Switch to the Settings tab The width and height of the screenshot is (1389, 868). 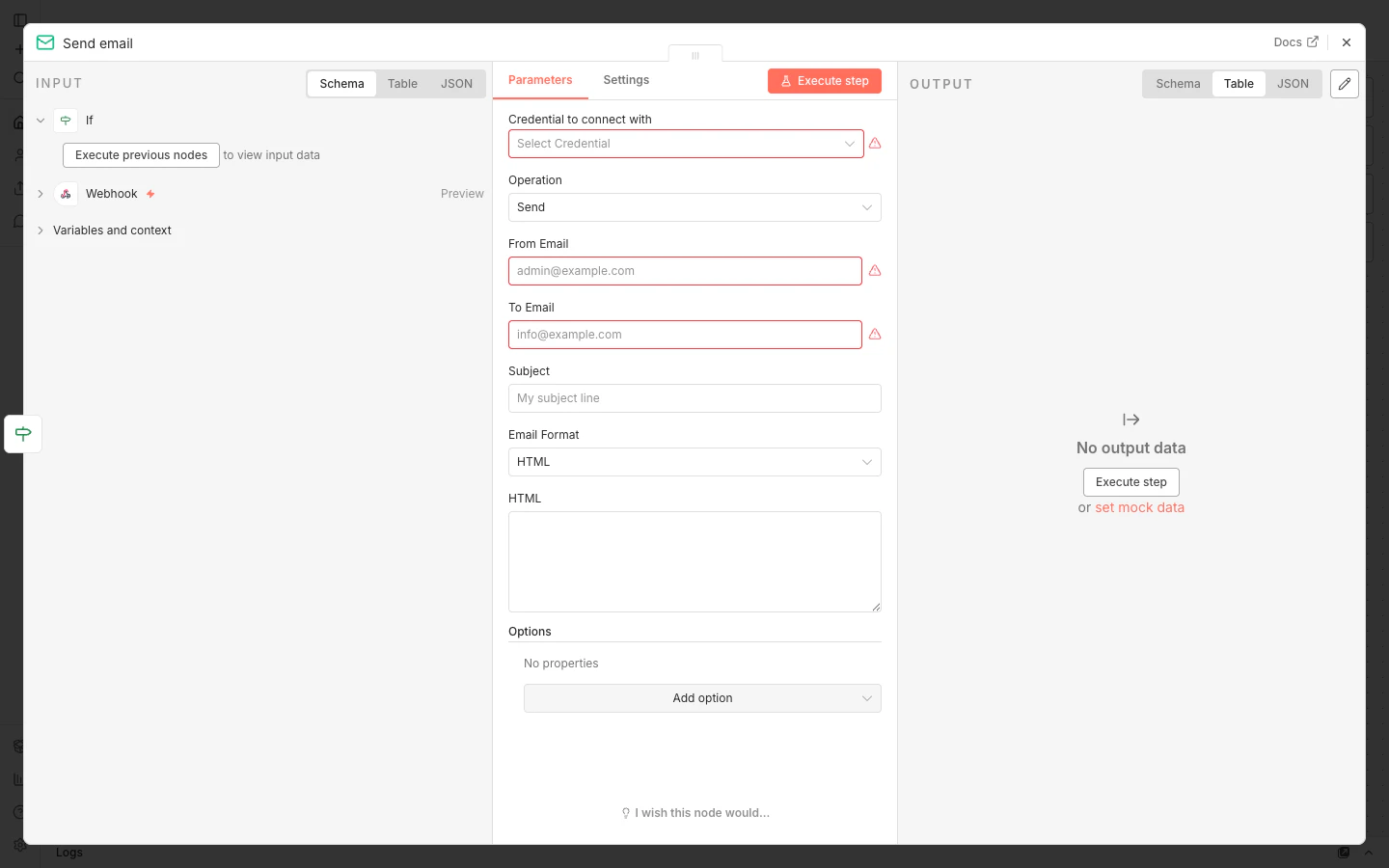(626, 80)
